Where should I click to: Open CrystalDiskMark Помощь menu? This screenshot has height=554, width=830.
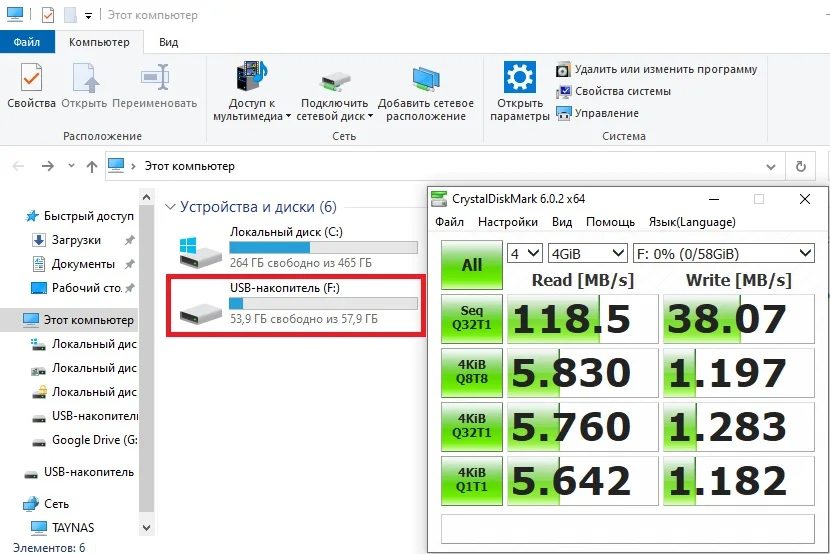click(610, 222)
